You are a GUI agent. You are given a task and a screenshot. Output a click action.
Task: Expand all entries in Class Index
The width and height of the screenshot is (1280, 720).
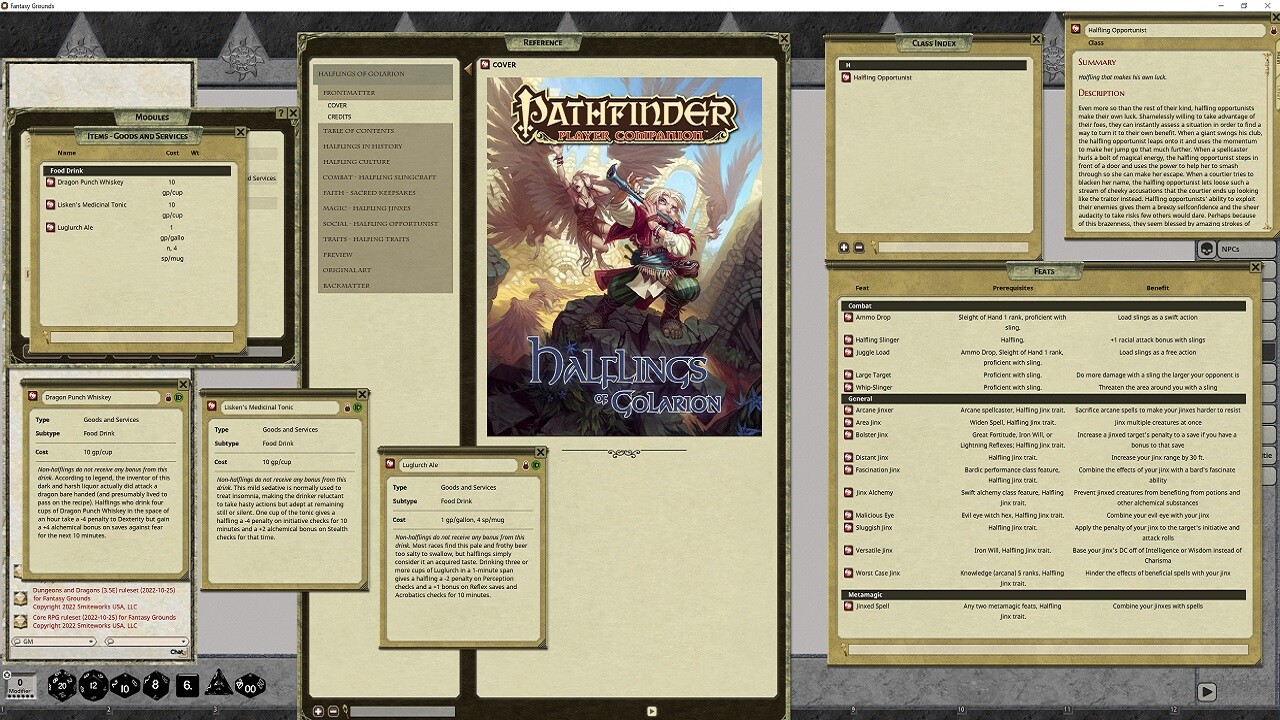tap(844, 247)
